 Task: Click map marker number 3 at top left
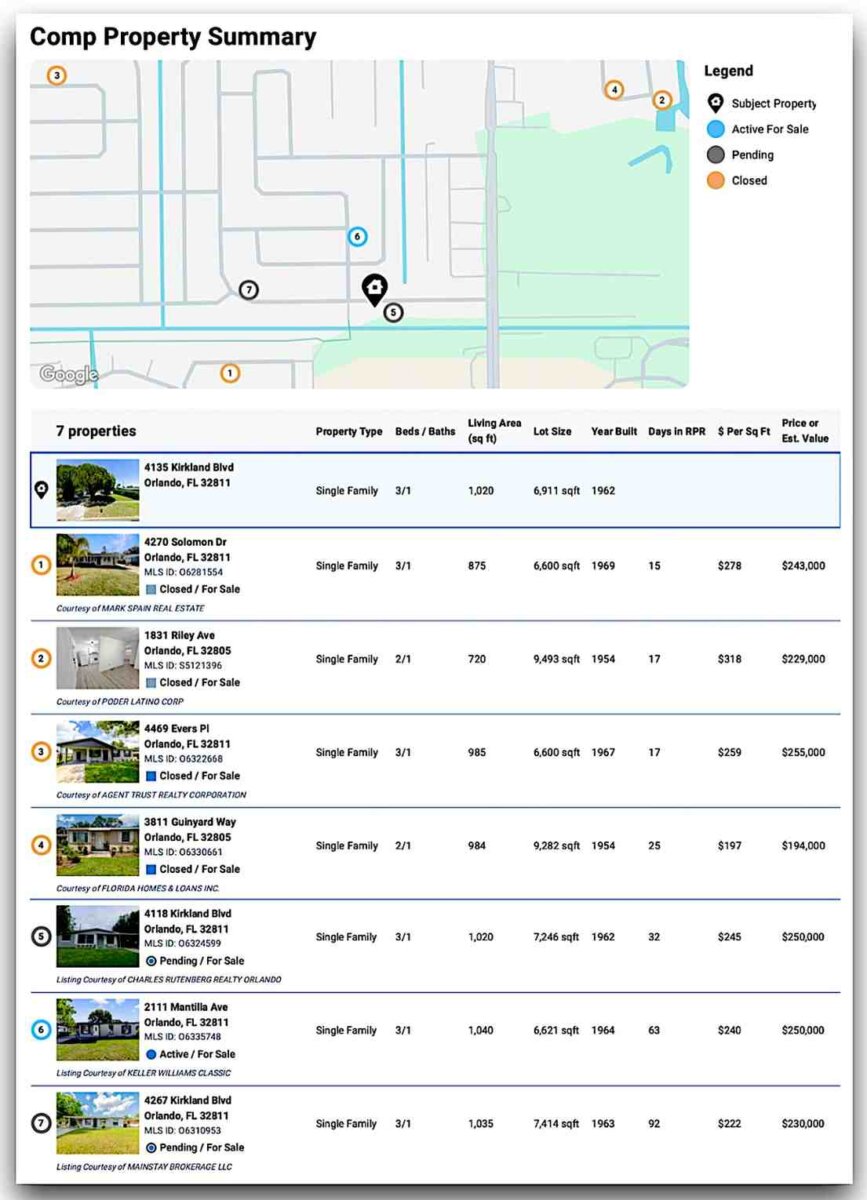(57, 75)
